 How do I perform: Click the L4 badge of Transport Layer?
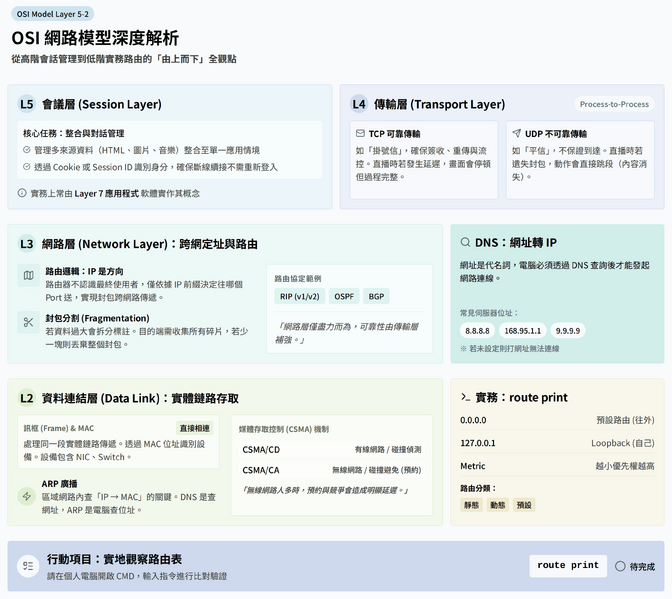coord(359,104)
